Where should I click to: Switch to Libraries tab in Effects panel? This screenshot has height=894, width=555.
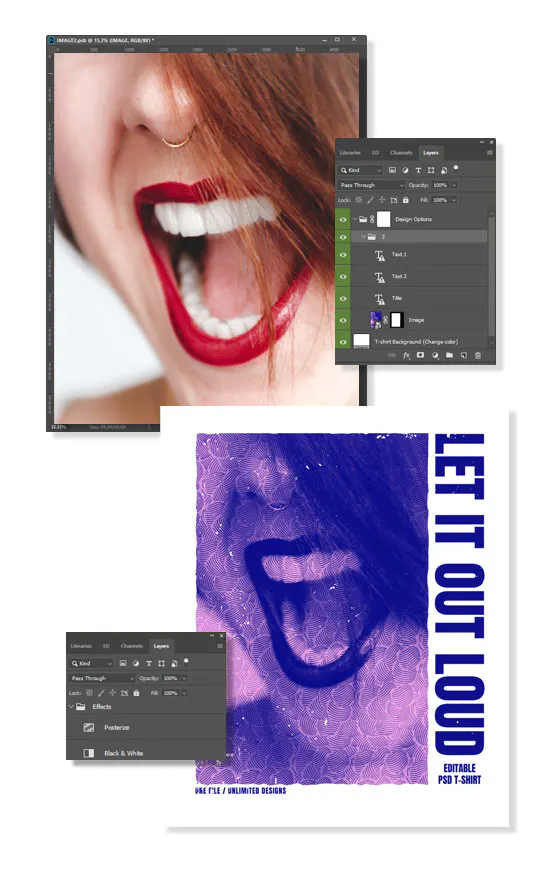tap(80, 646)
